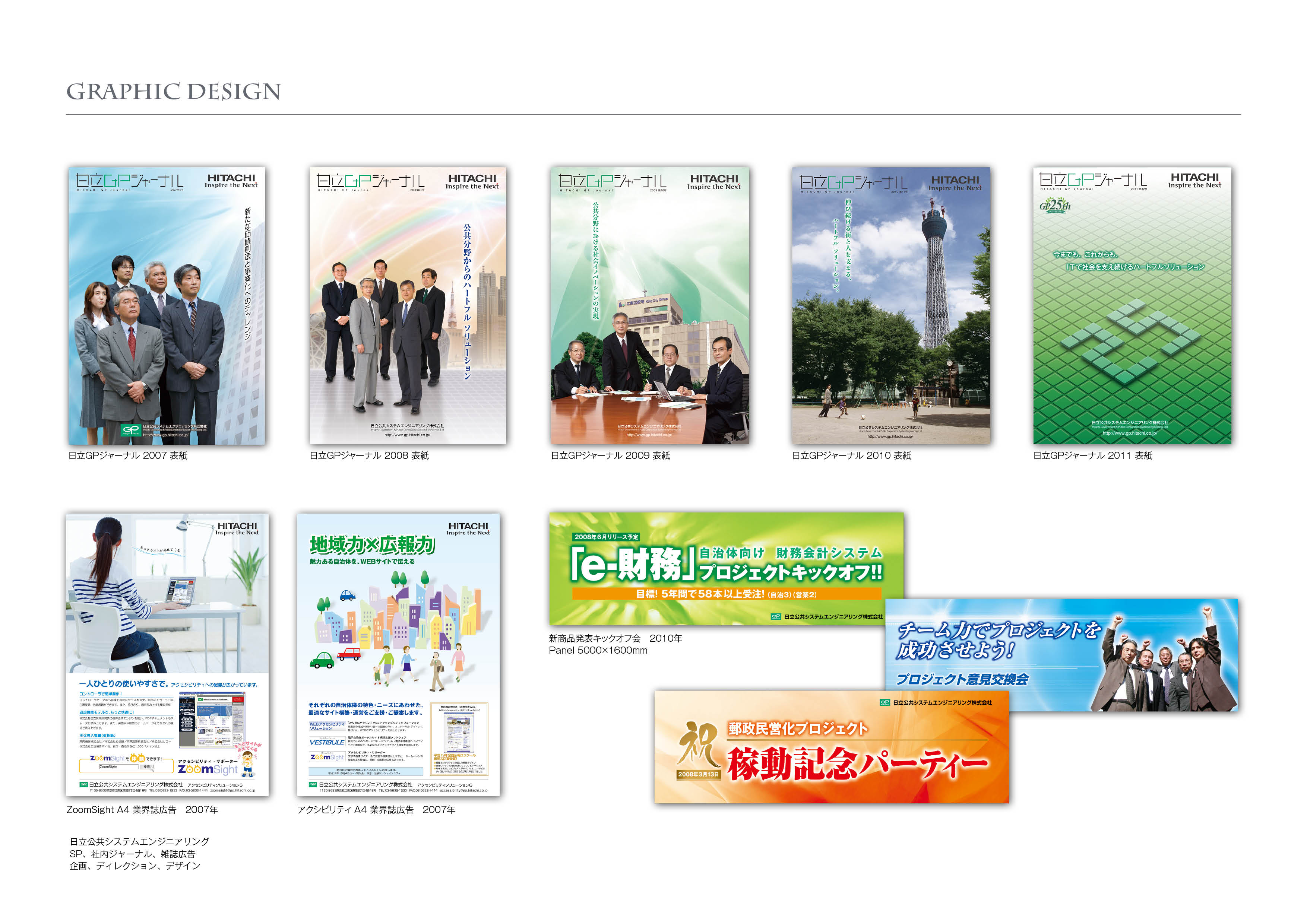This screenshot has width=1307, height=924.
Task: Select the 地域力×広報力 accessibility ad thumbnail
Action: 399,654
